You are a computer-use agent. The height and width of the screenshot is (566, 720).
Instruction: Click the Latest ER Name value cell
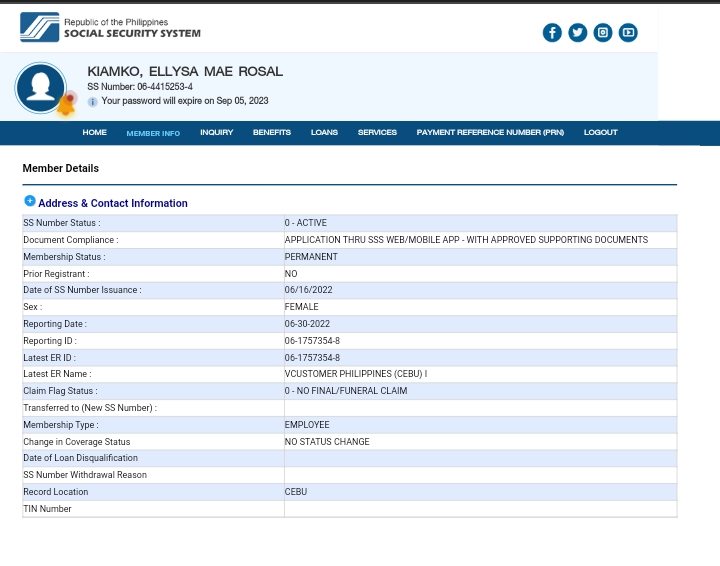pos(480,374)
